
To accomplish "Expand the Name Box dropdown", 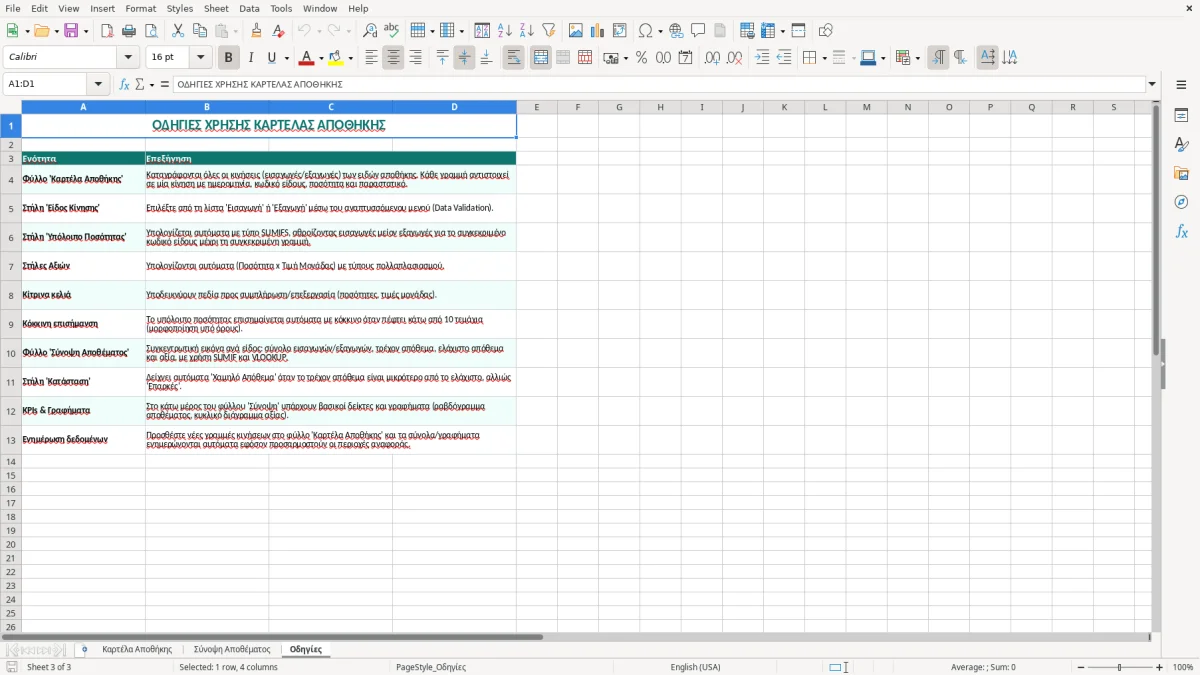I will 98,84.
